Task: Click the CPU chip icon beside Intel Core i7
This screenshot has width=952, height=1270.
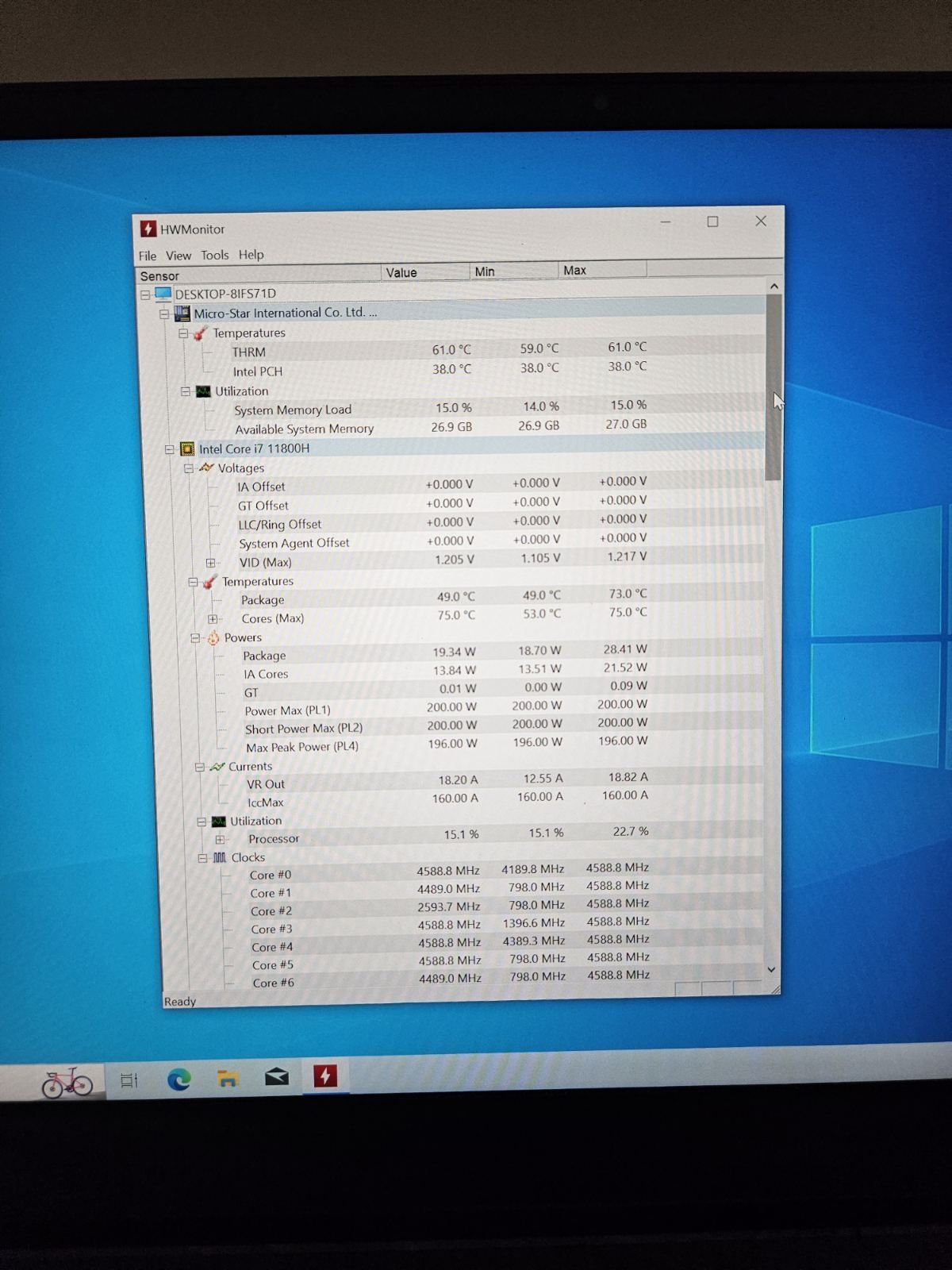Action: pyautogui.click(x=187, y=448)
